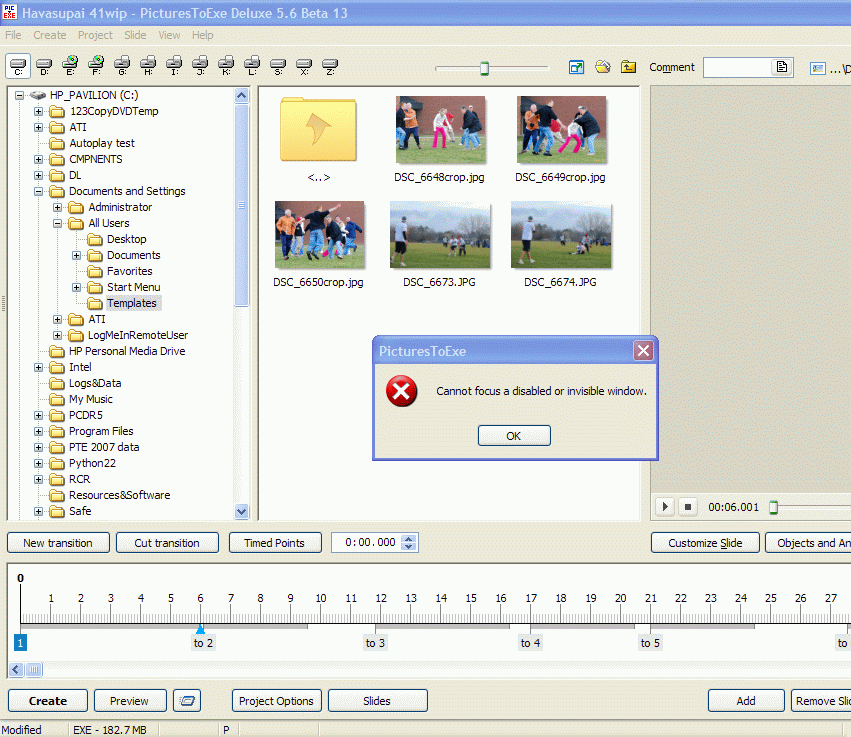Viewport: 851px width, 737px height.
Task: Open the Customize Slide dialog
Action: click(x=705, y=543)
